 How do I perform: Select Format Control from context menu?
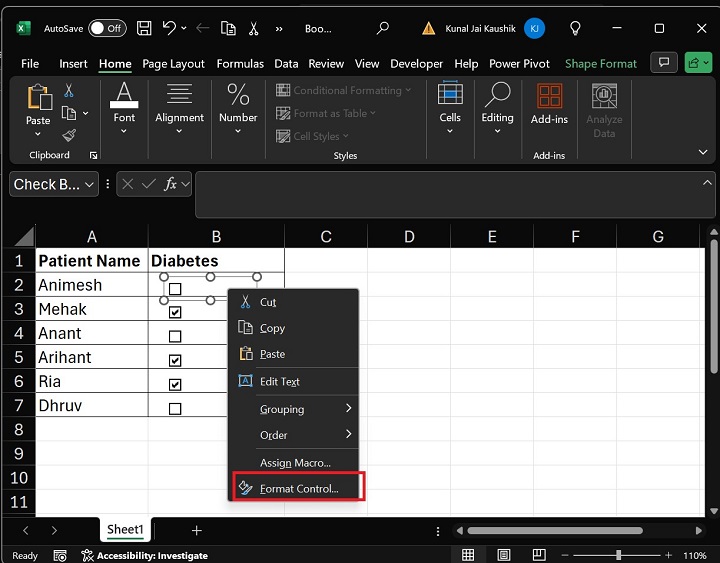pos(298,489)
